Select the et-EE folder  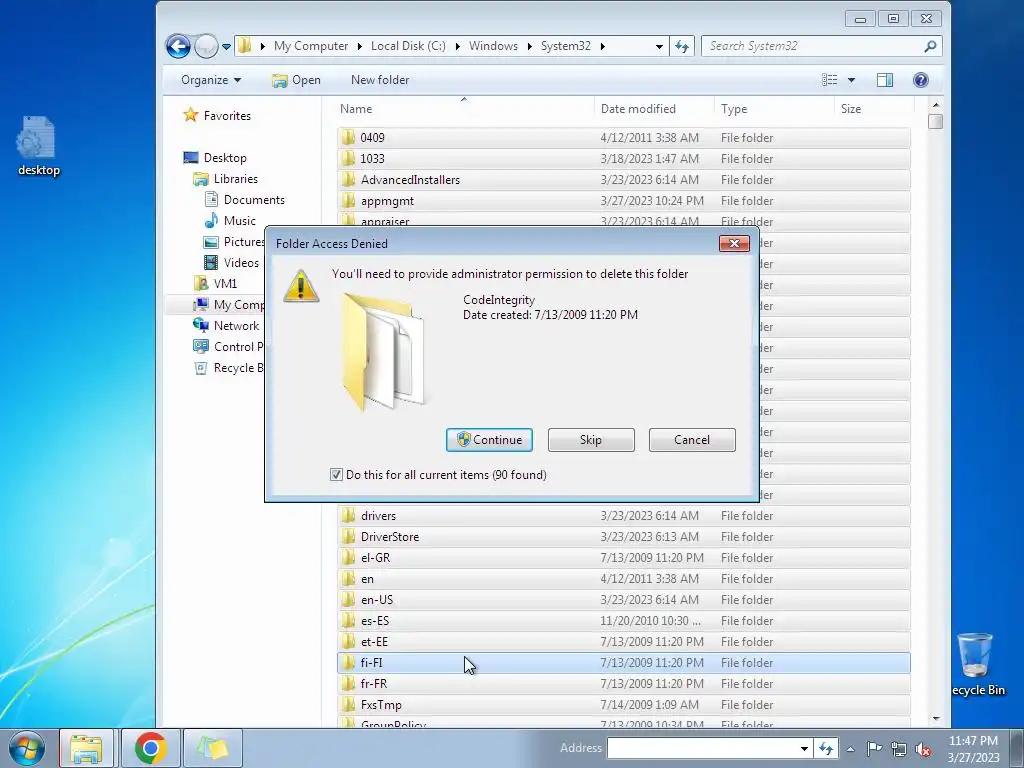[x=624, y=642]
